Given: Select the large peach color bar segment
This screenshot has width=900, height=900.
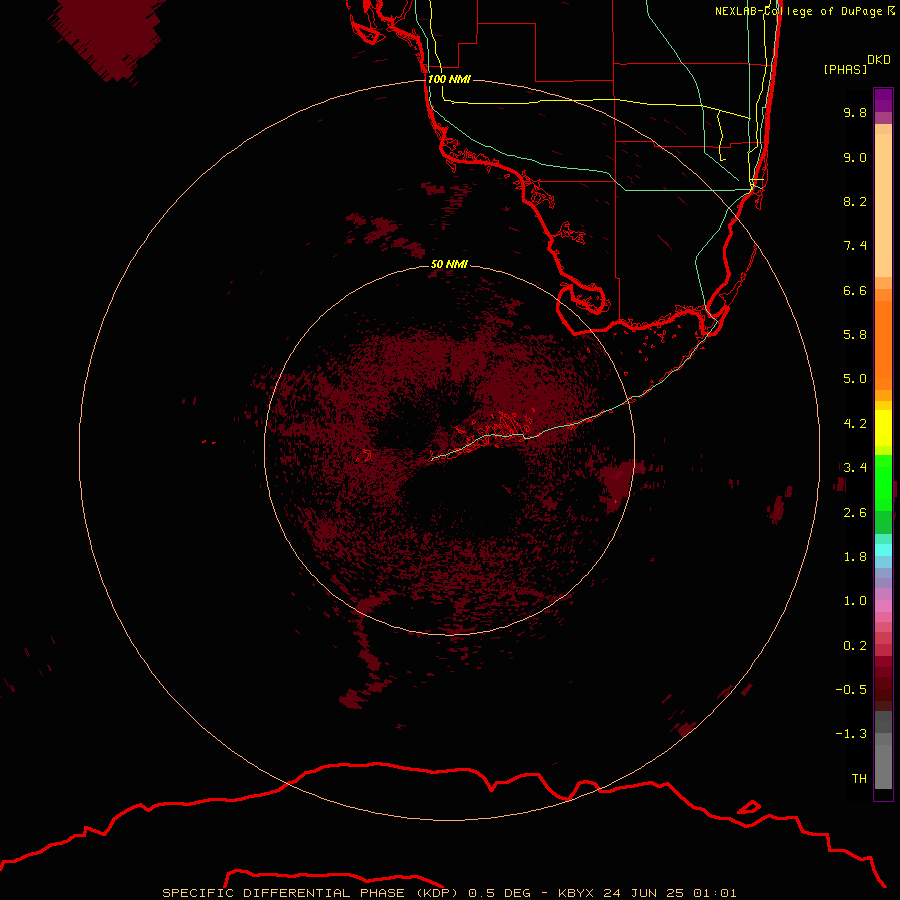Looking at the screenshot, I should tap(883, 205).
